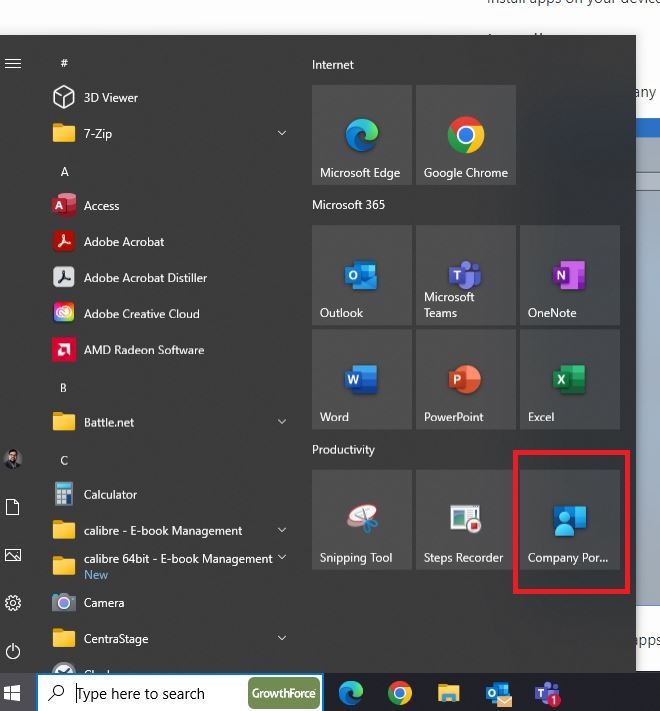Open the Snipping Tool tile
Viewport: 660px width, 711px height.
tap(362, 520)
